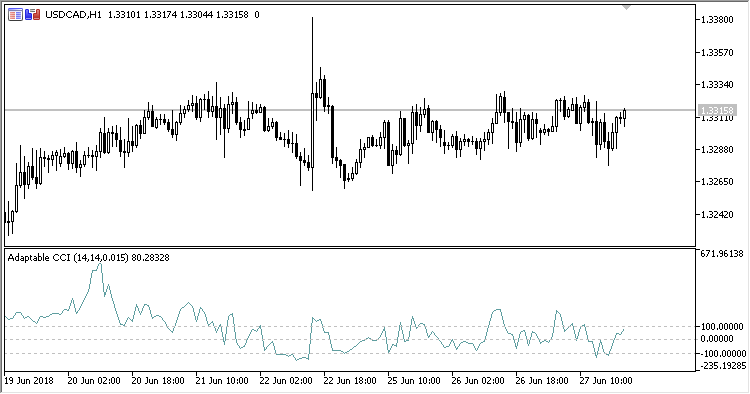The image size is (750, 394).
Task: Click the 1.33340 price scale value
Action: (717, 85)
